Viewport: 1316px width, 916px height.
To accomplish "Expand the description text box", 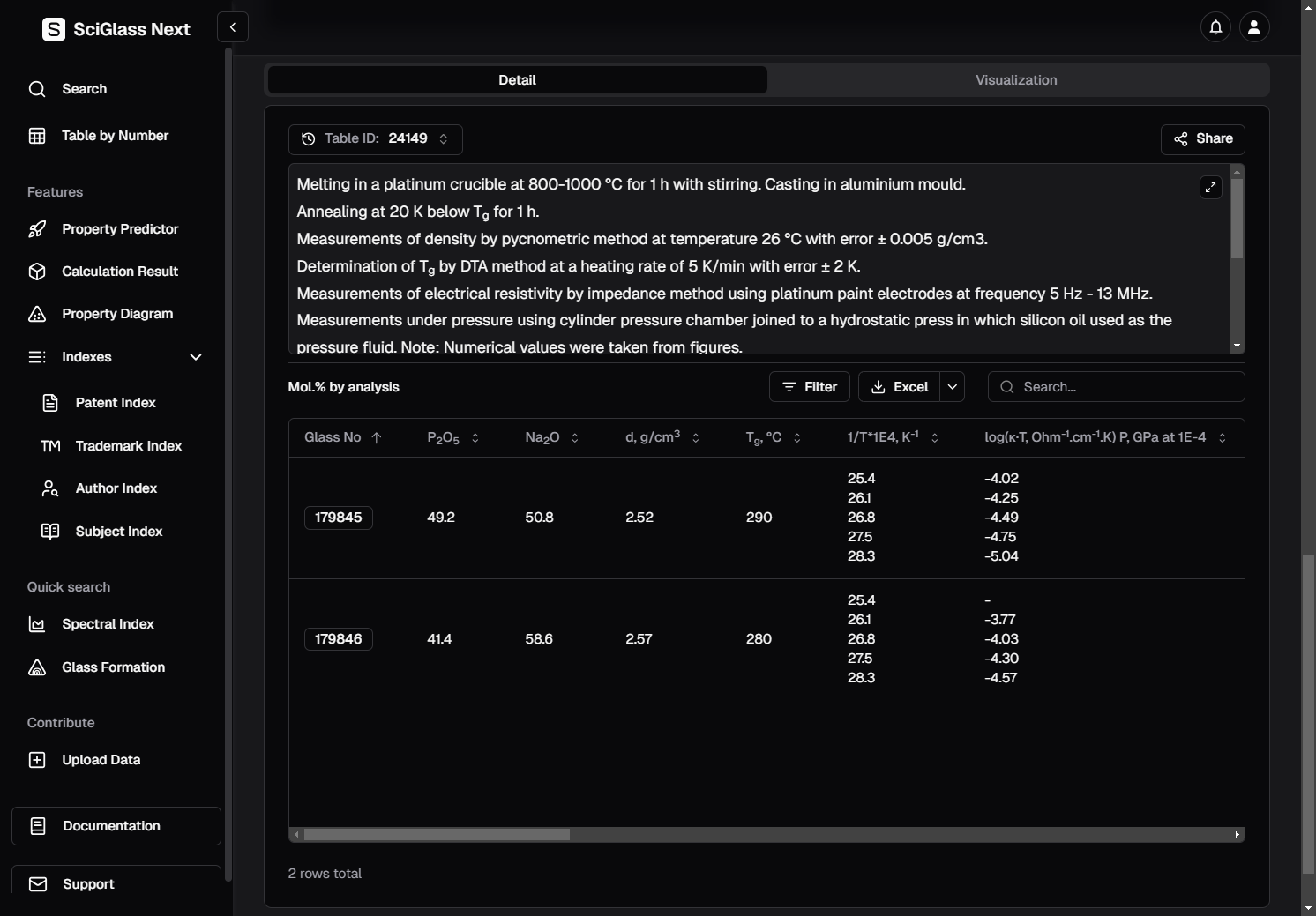I will pos(1210,187).
